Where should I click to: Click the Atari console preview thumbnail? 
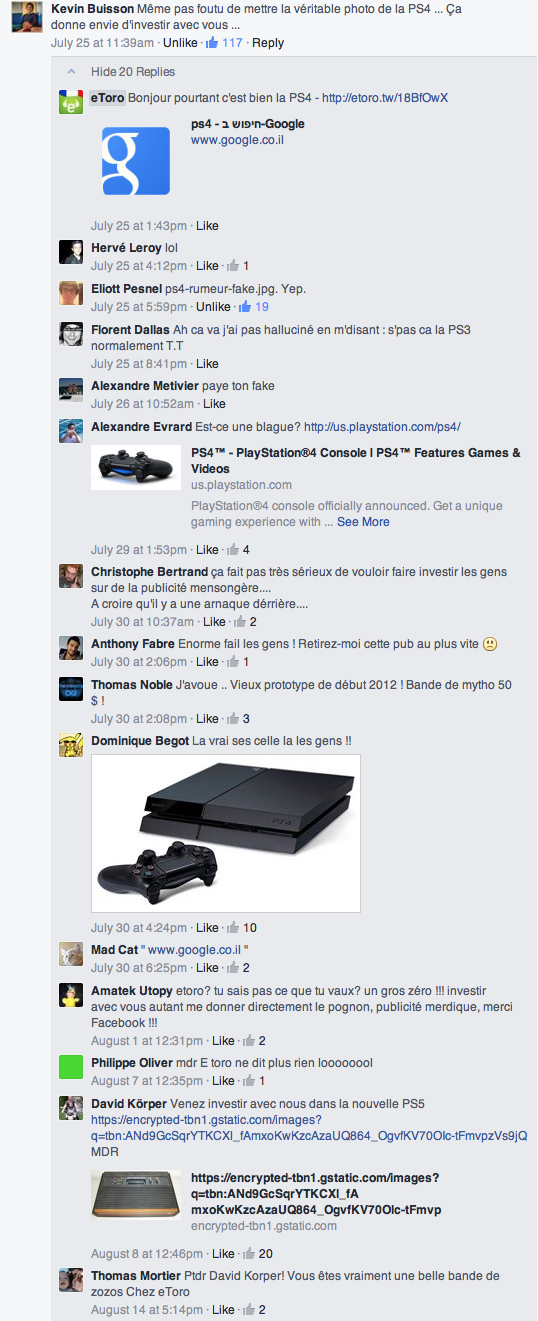coord(136,1194)
